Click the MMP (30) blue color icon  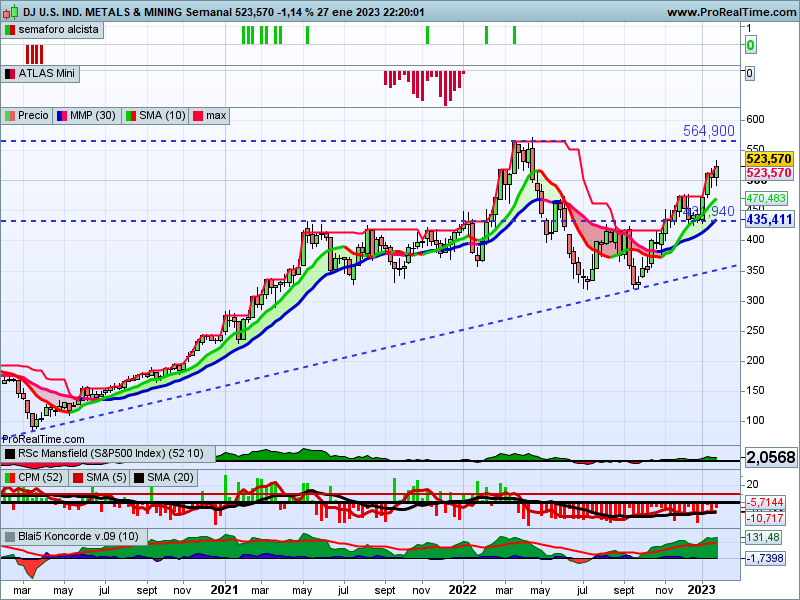coord(62,116)
